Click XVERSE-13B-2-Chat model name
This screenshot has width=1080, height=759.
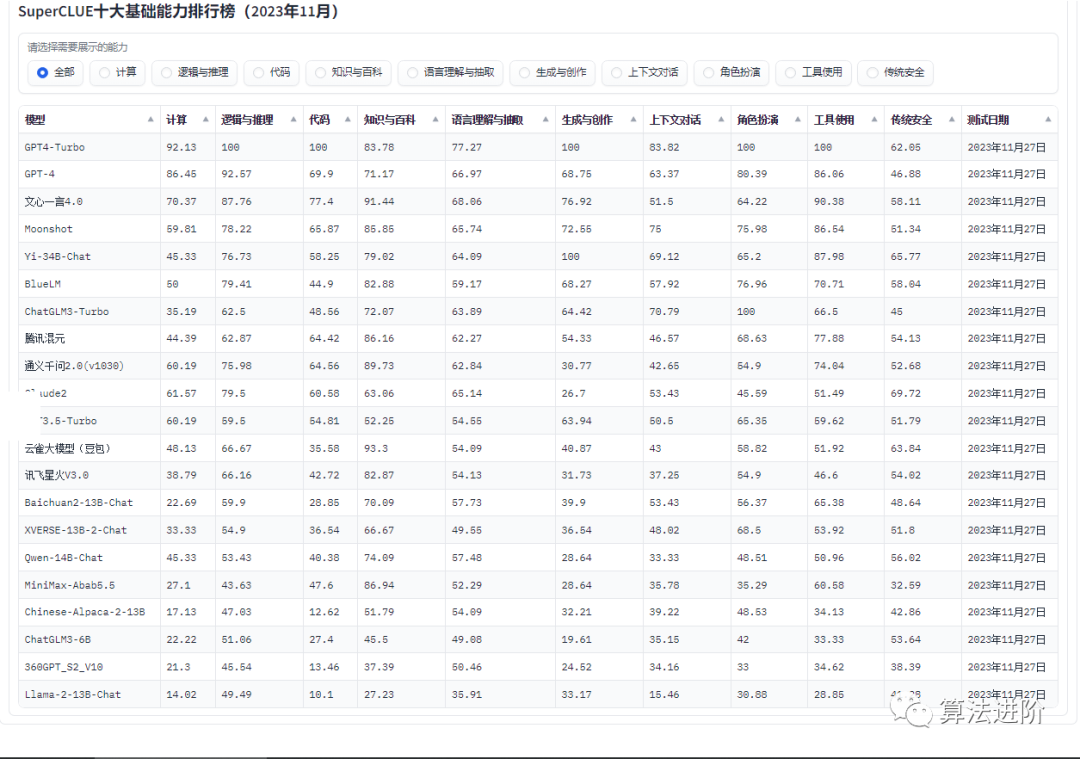point(75,530)
